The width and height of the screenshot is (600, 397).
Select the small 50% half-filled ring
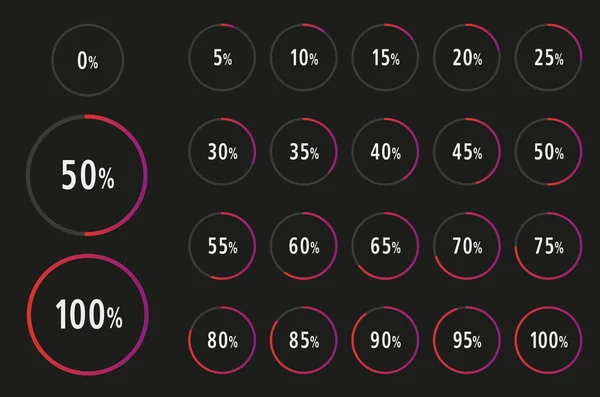(548, 152)
